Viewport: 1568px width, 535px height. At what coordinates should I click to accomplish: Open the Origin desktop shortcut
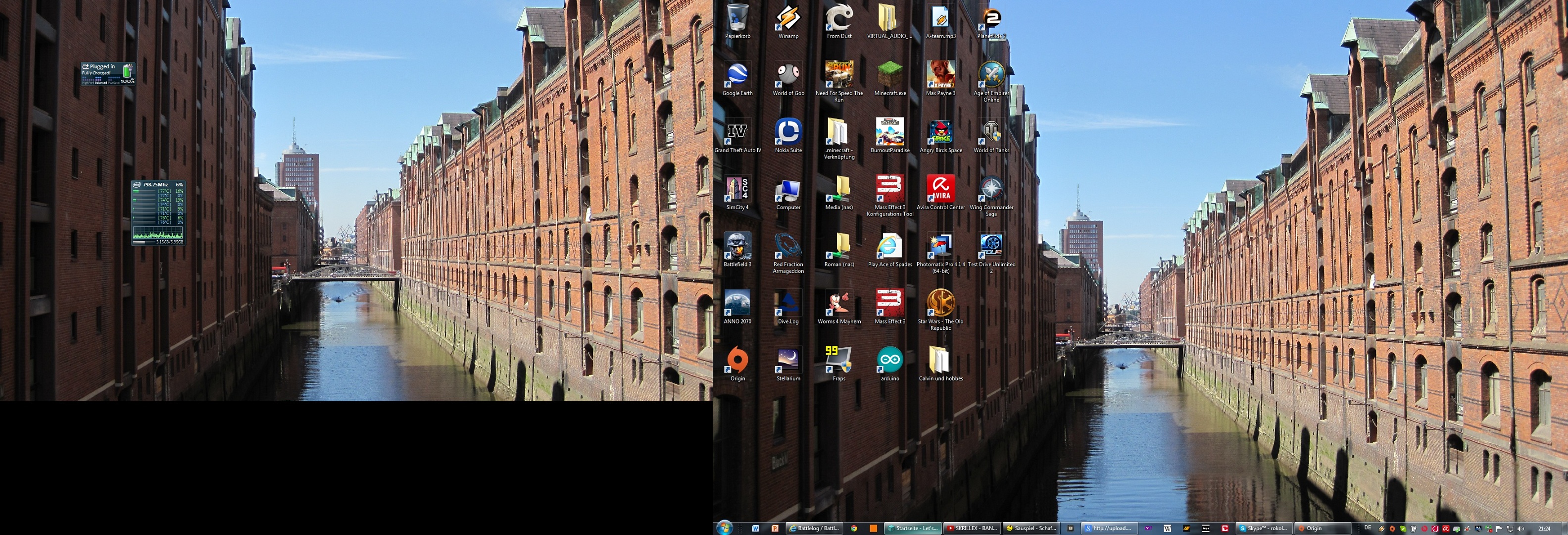pyautogui.click(x=737, y=361)
